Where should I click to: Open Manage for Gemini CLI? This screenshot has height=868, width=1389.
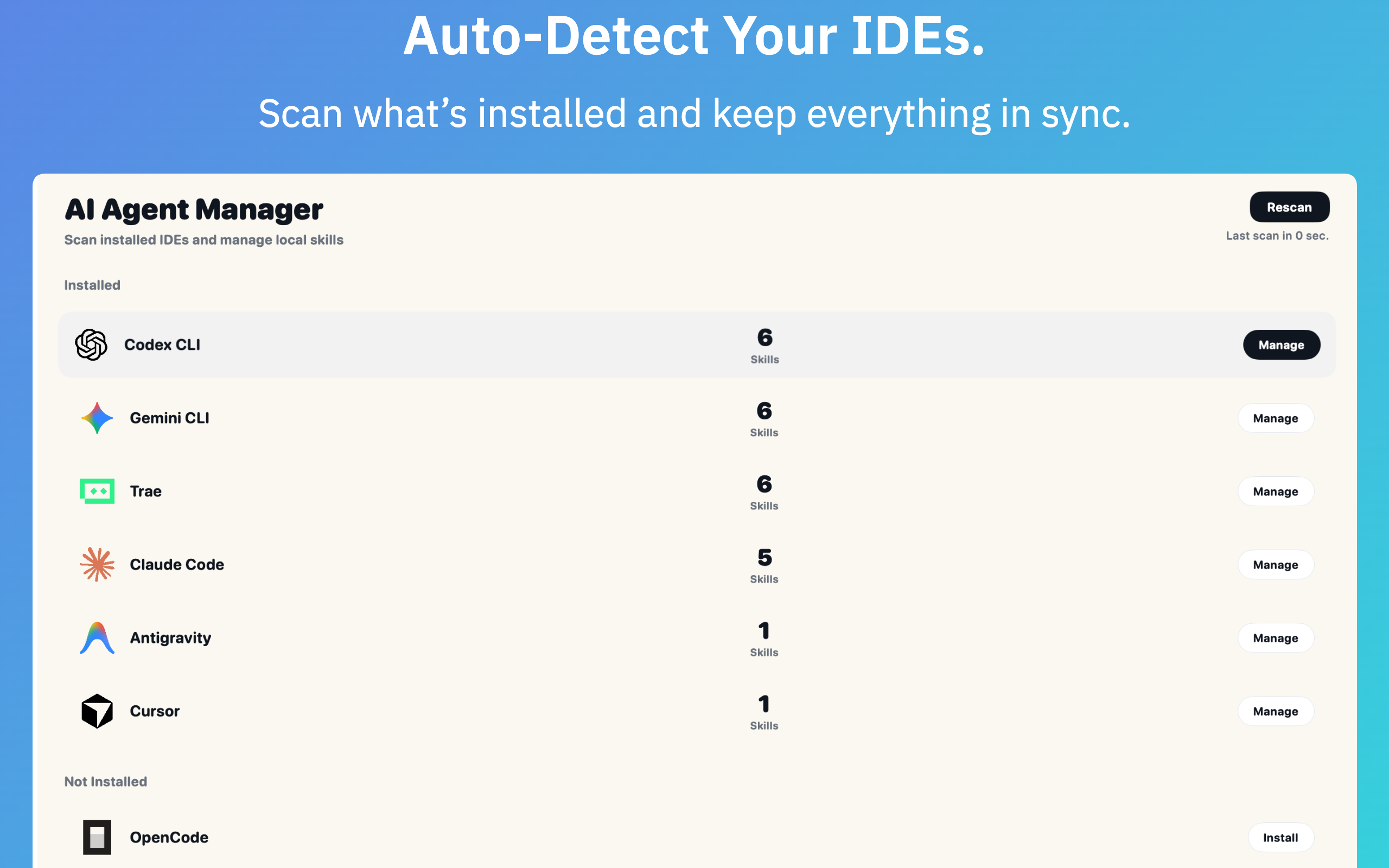[x=1276, y=418]
